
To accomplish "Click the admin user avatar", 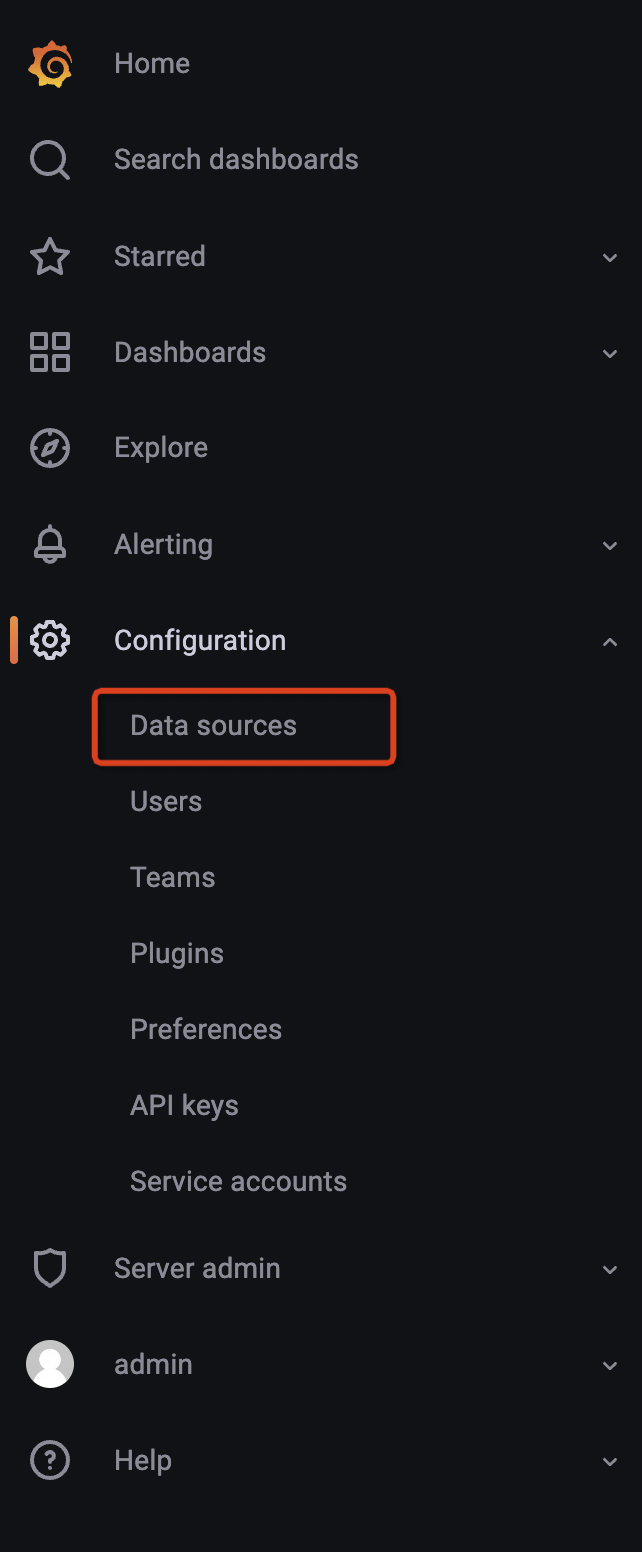I will 50,1364.
